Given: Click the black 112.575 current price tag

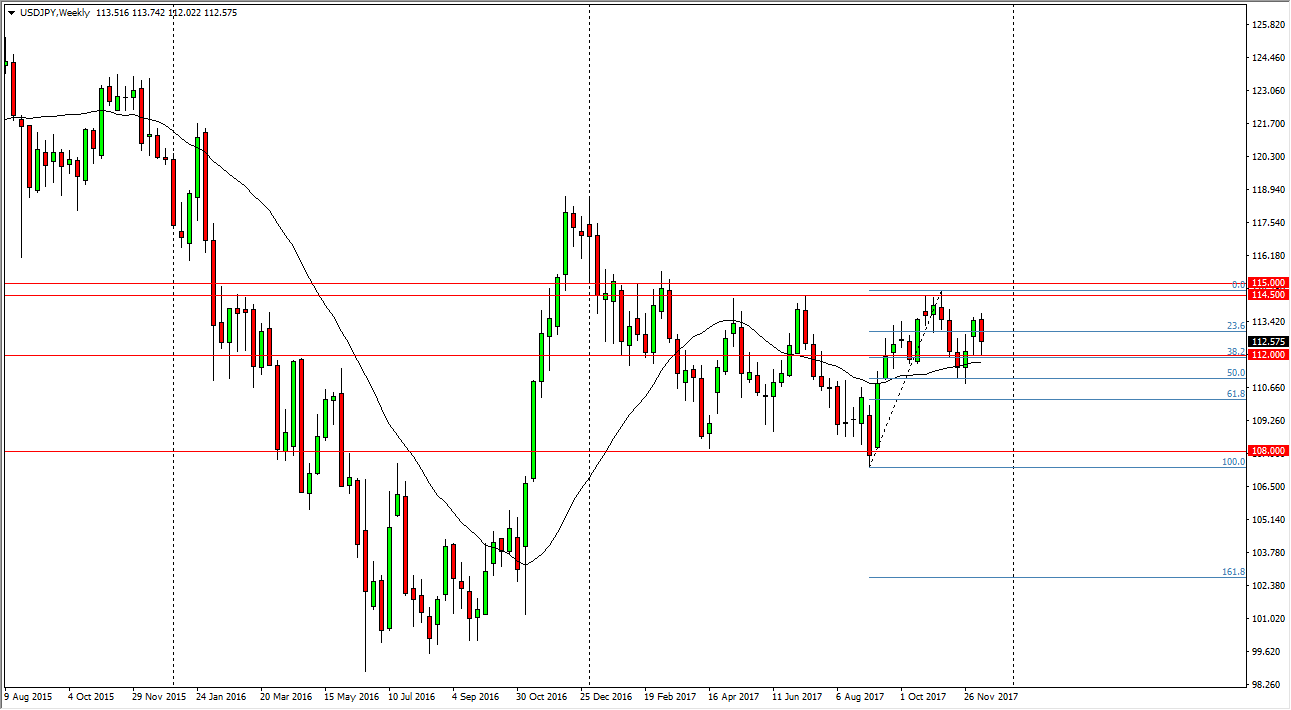Looking at the screenshot, I should click(x=1266, y=341).
